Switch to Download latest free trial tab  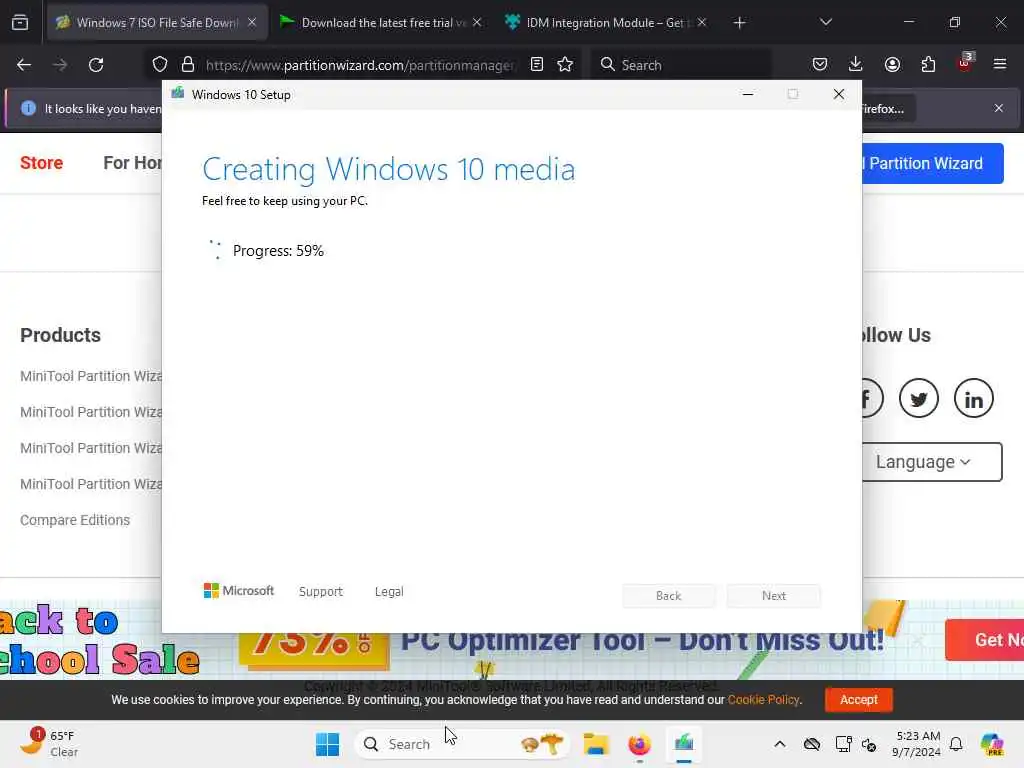[382, 22]
